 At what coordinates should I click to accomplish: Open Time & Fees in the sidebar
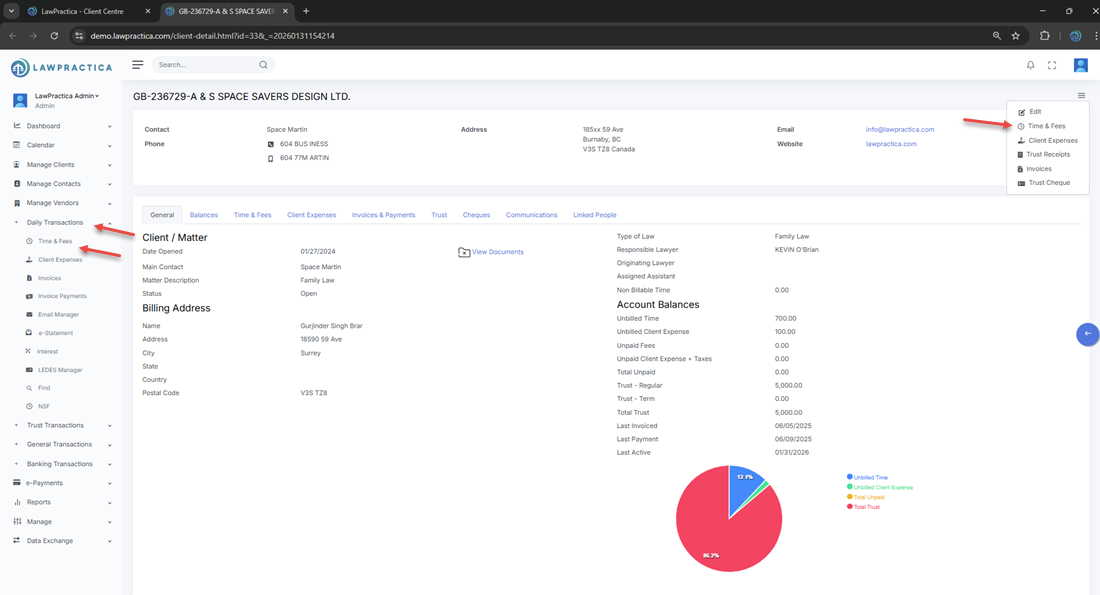coord(55,241)
